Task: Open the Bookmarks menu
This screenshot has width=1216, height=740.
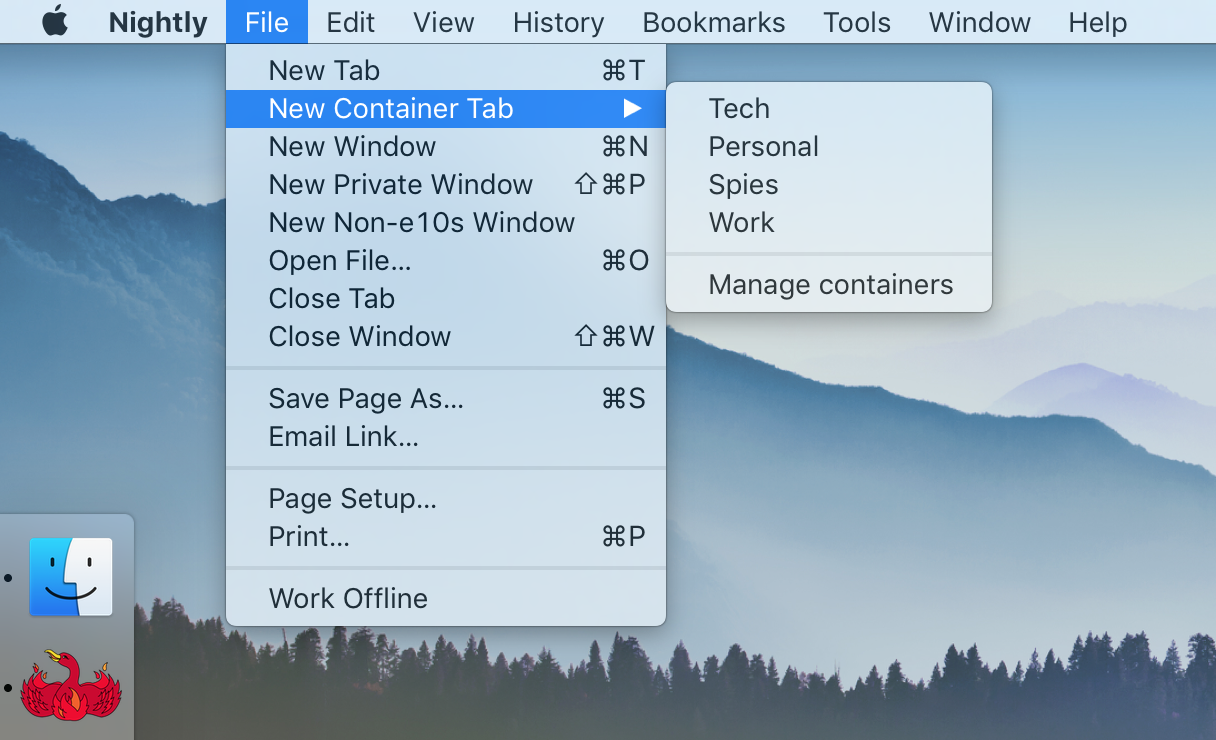Action: point(714,22)
